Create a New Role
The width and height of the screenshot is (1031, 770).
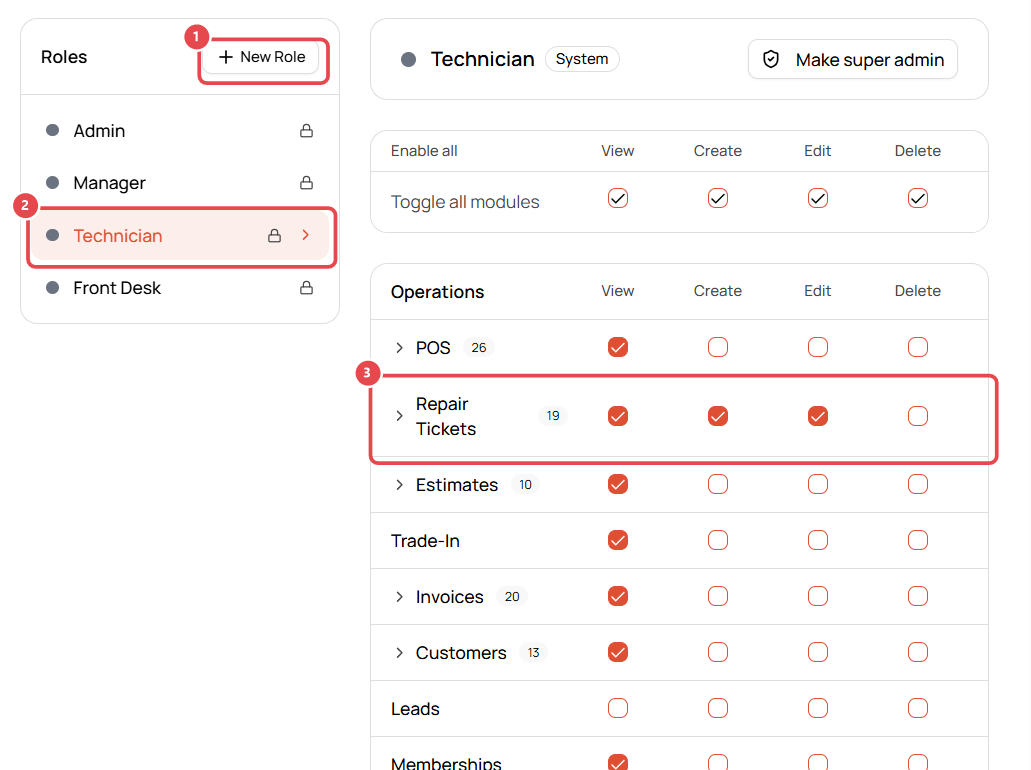(x=261, y=57)
